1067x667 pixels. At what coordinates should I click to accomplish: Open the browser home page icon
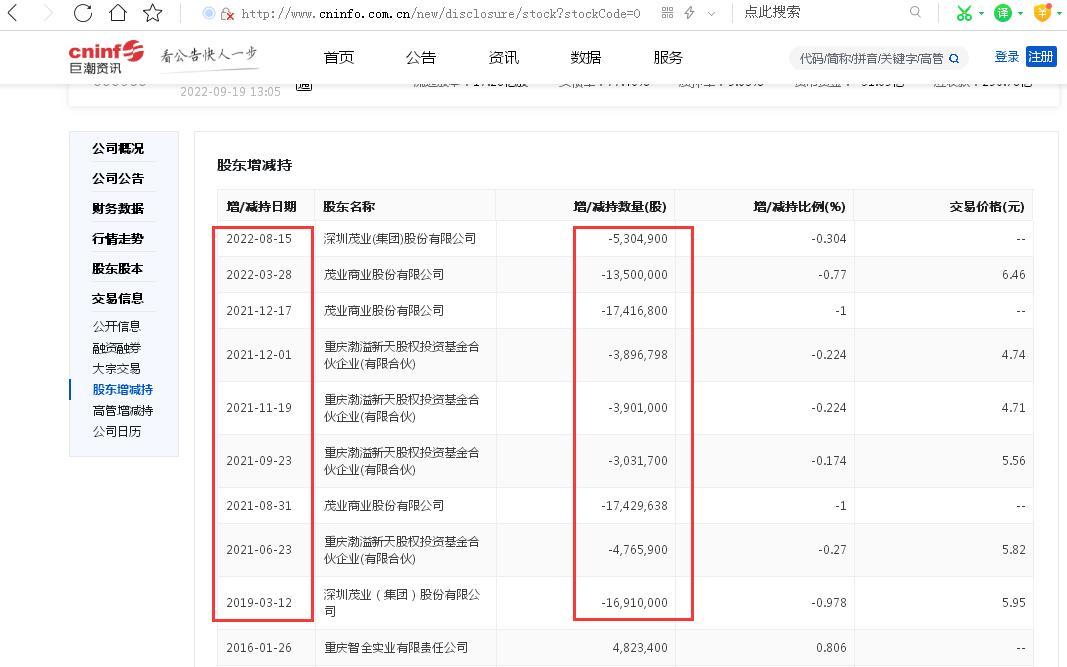coord(118,12)
